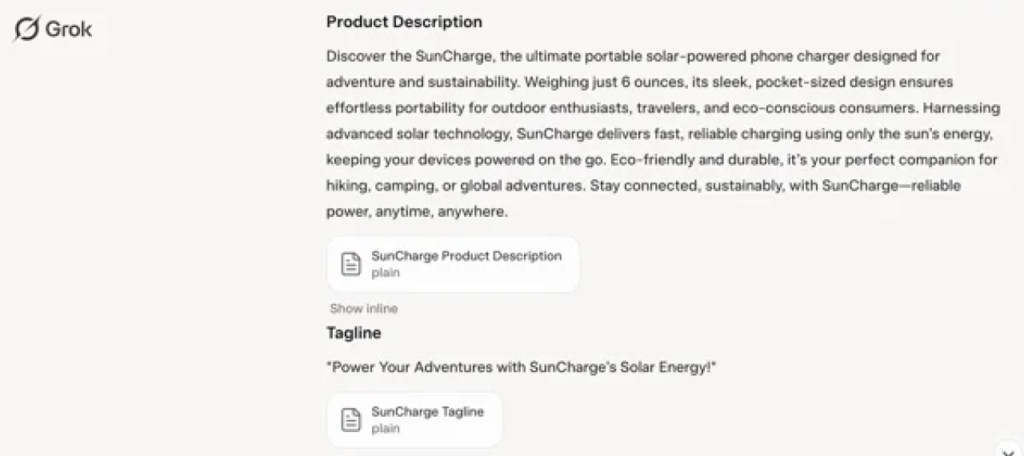1024x456 pixels.
Task: Click the paragraph line starting "Discover the SunCharge"
Action: point(632,56)
